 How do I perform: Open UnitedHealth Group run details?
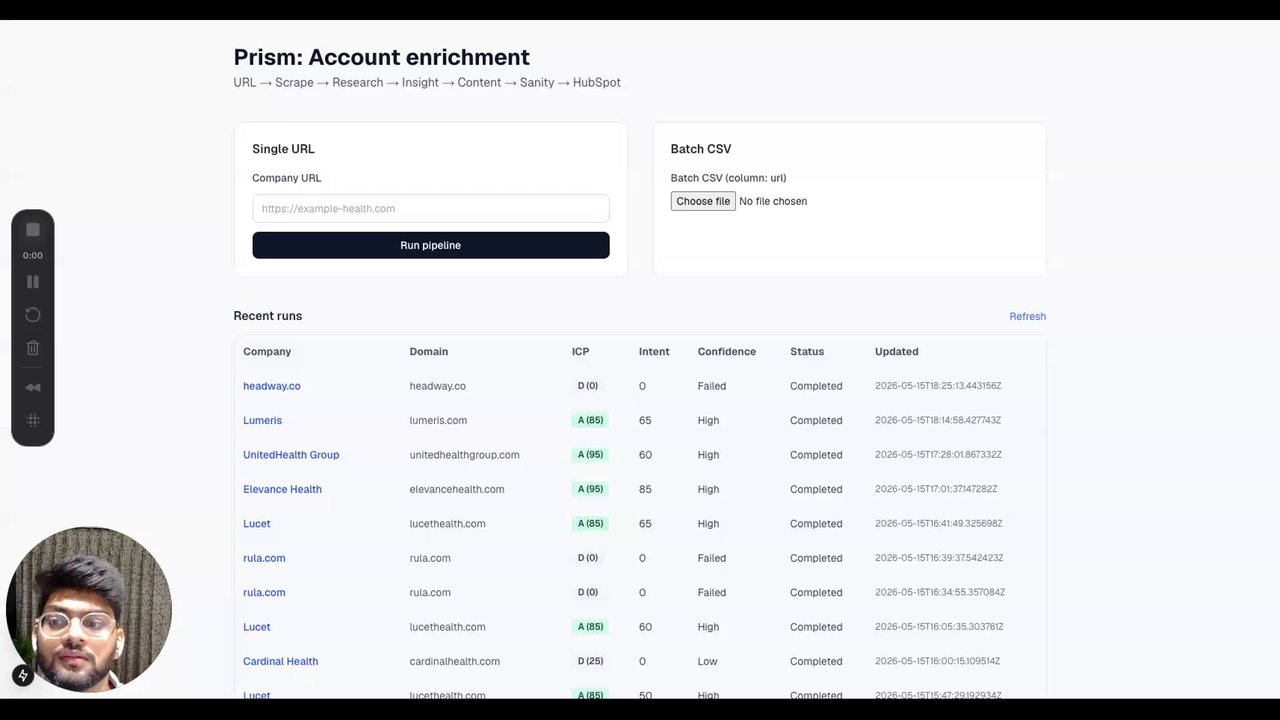[x=291, y=455]
